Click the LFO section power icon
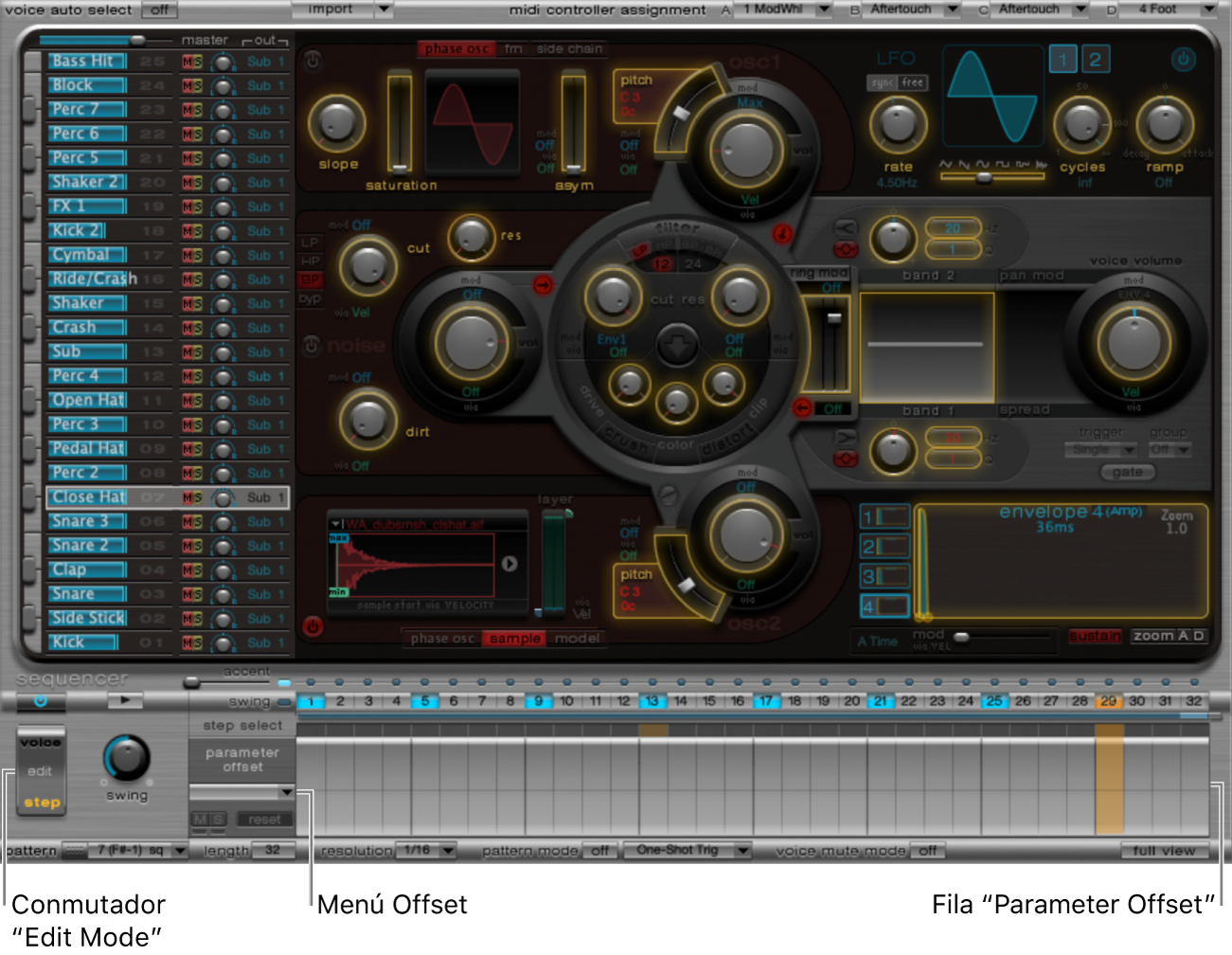Screen dimensions: 1232x955 coord(1183,60)
